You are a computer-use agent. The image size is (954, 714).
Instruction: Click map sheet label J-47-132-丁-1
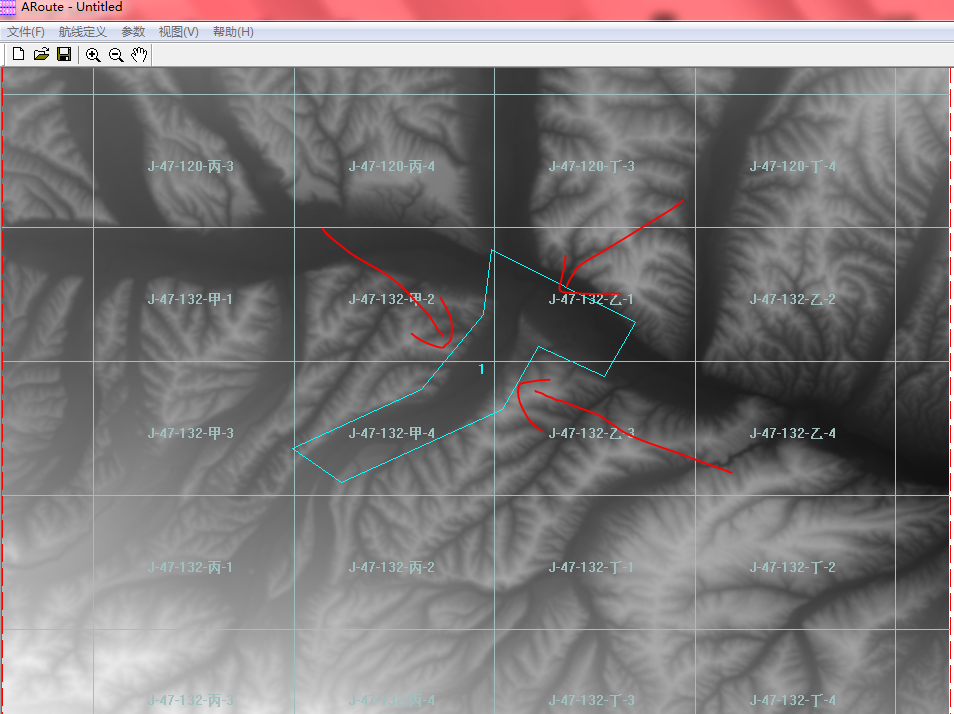tap(591, 567)
